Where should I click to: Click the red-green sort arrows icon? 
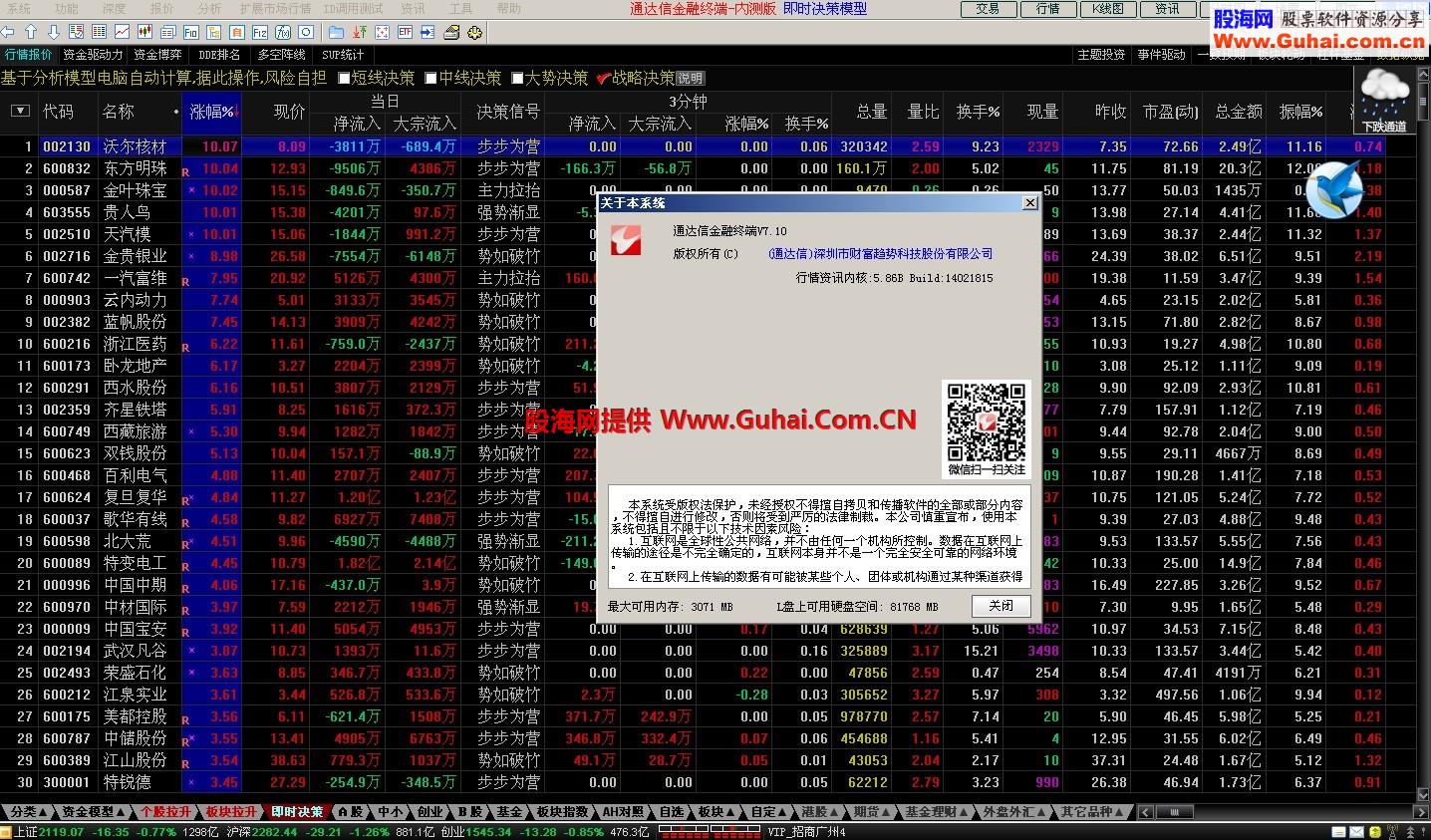pyautogui.click(x=359, y=32)
